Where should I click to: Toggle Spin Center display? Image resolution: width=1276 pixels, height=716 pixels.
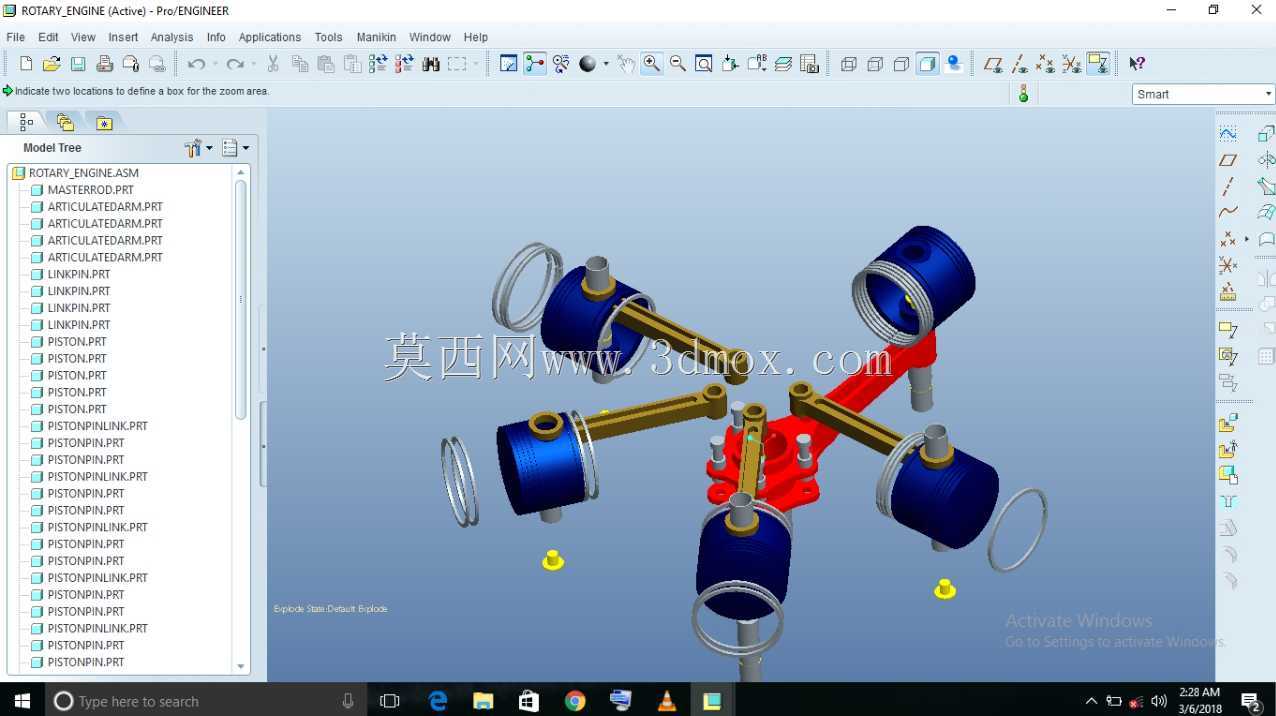tap(535, 64)
